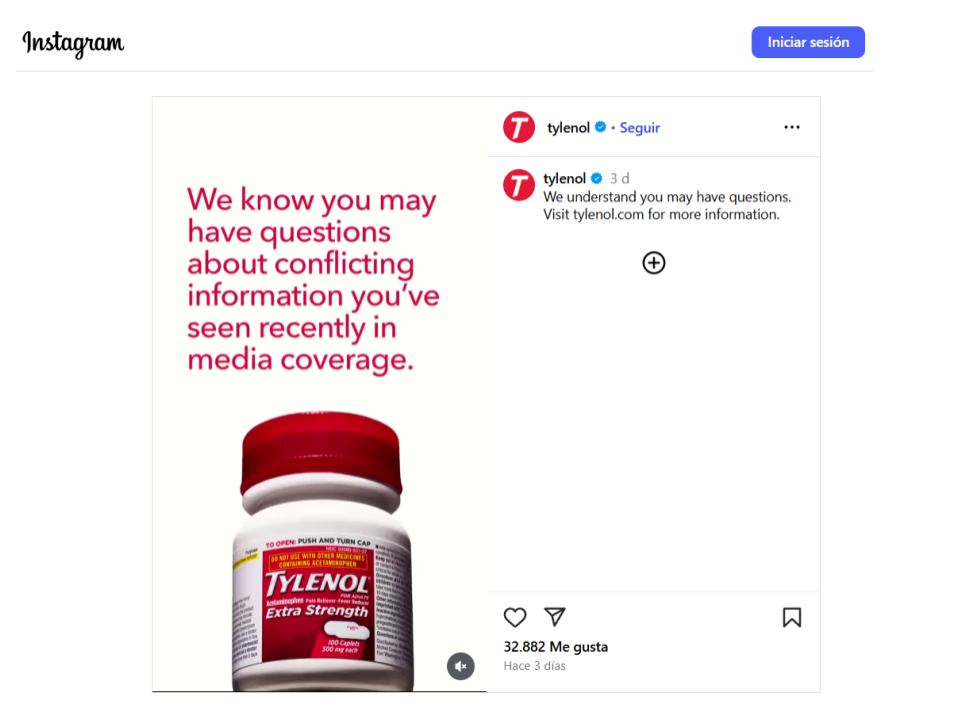Click the video progress bar under the post
Screen dimensions: 960x720
[x=320, y=691]
